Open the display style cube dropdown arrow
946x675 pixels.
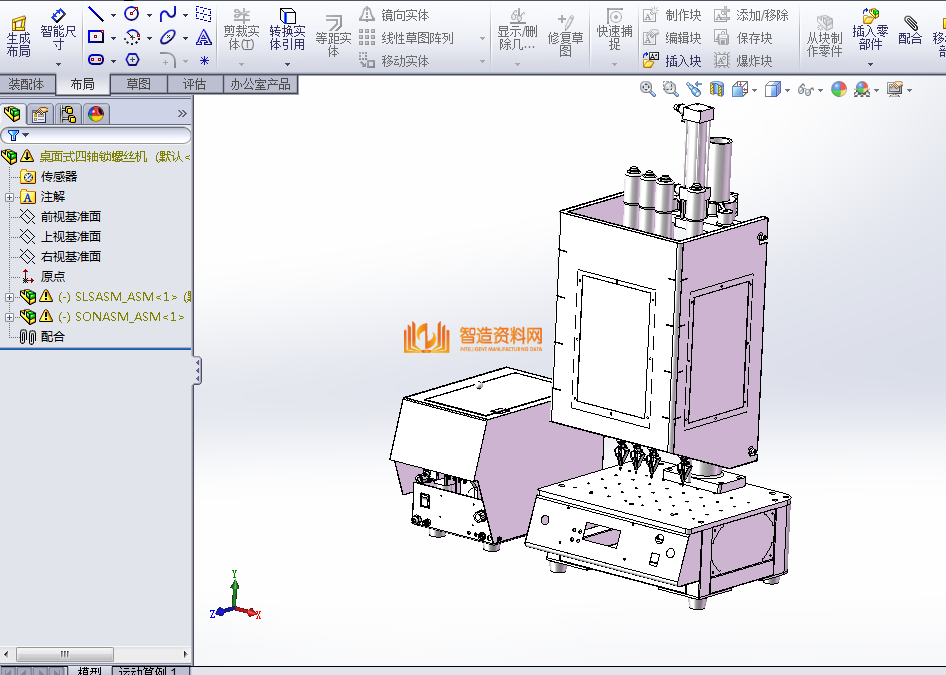tap(787, 90)
